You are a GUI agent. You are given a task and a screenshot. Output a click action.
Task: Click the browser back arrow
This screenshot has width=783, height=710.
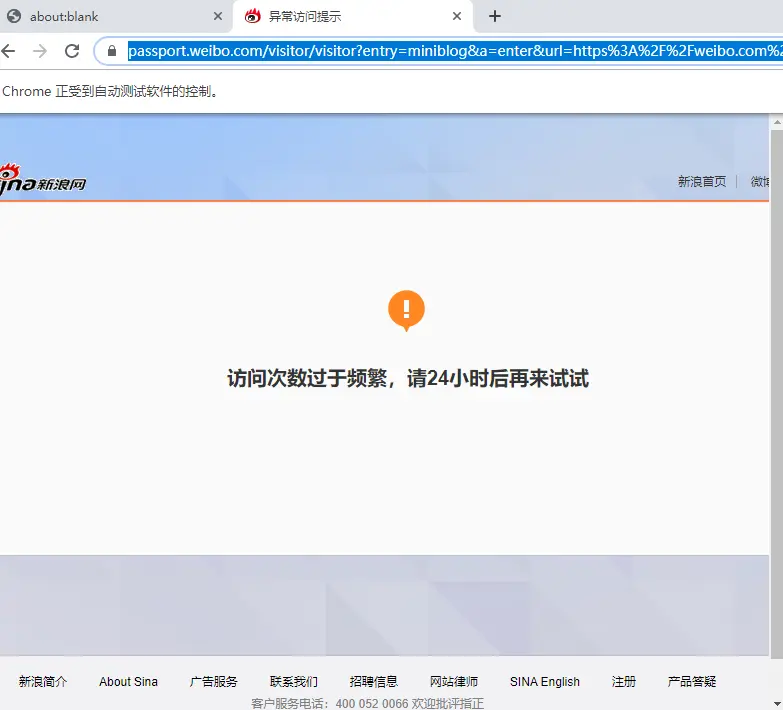click(8, 50)
